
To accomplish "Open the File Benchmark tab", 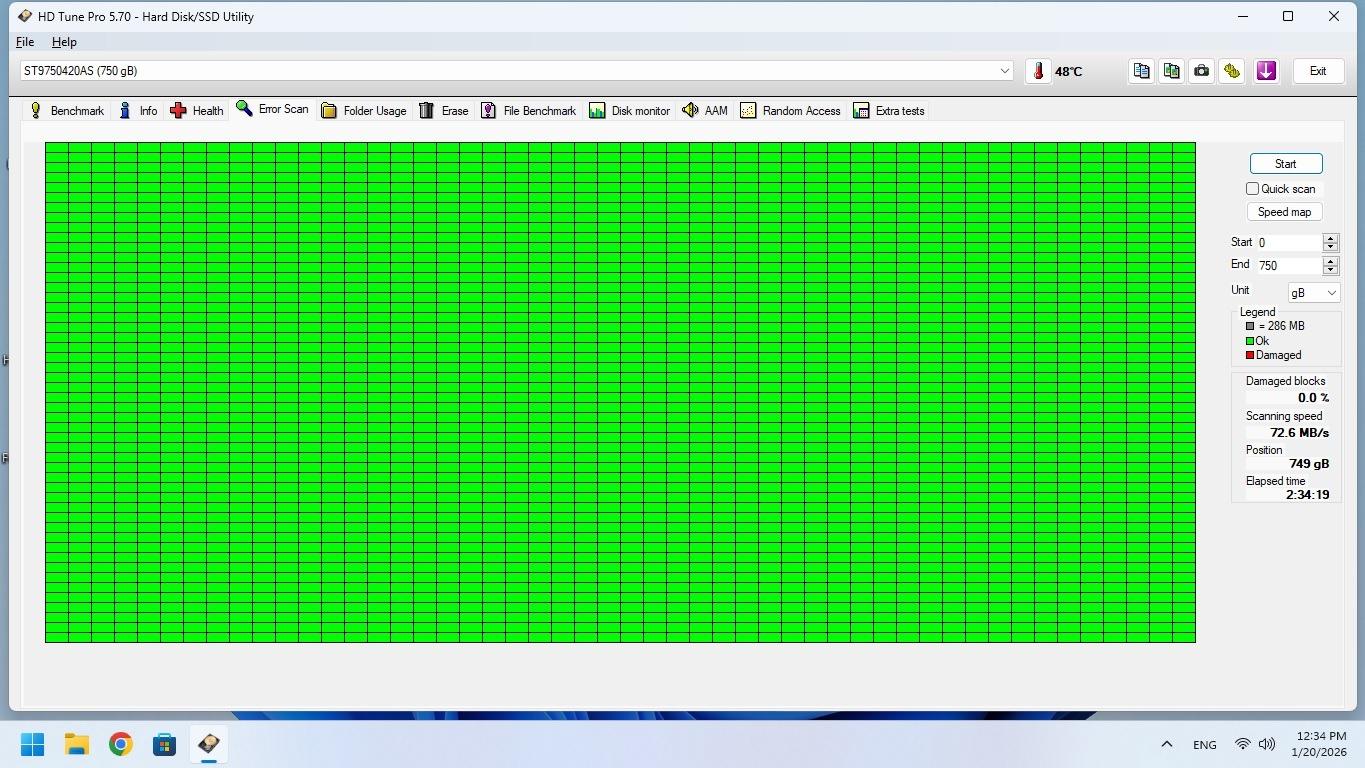I will pyautogui.click(x=528, y=110).
